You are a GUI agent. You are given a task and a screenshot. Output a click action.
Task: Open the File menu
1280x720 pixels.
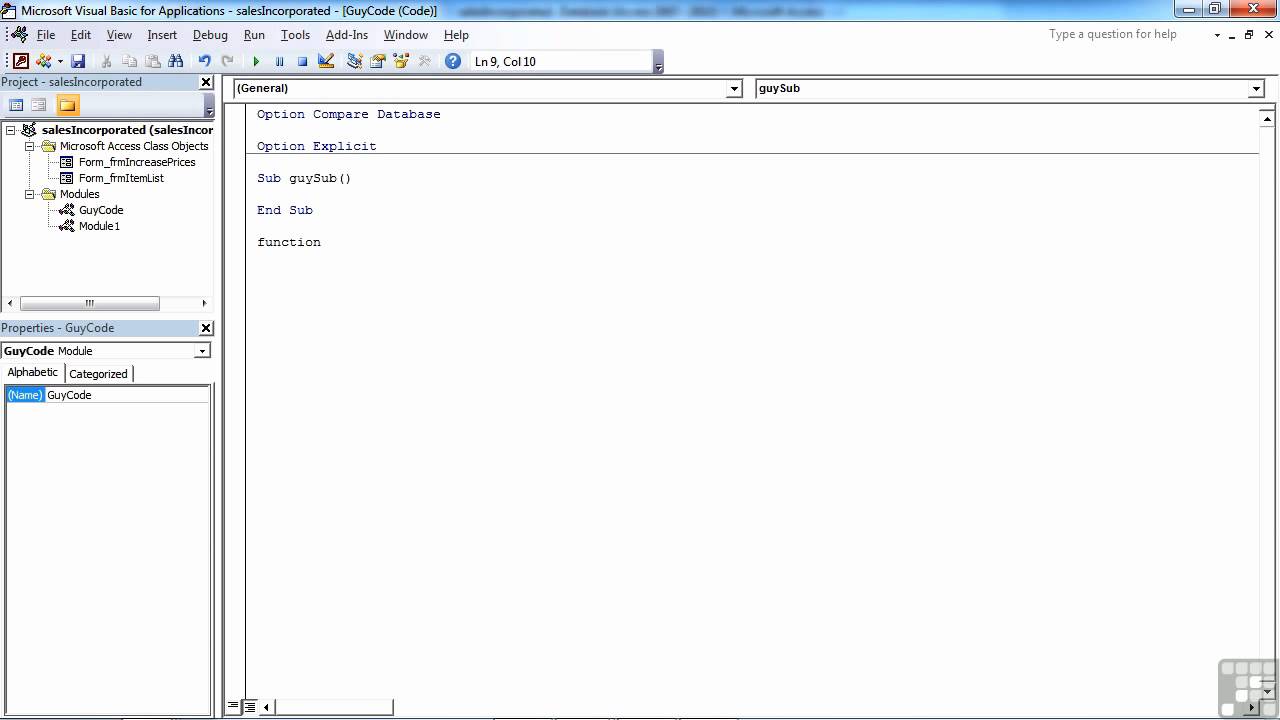46,34
